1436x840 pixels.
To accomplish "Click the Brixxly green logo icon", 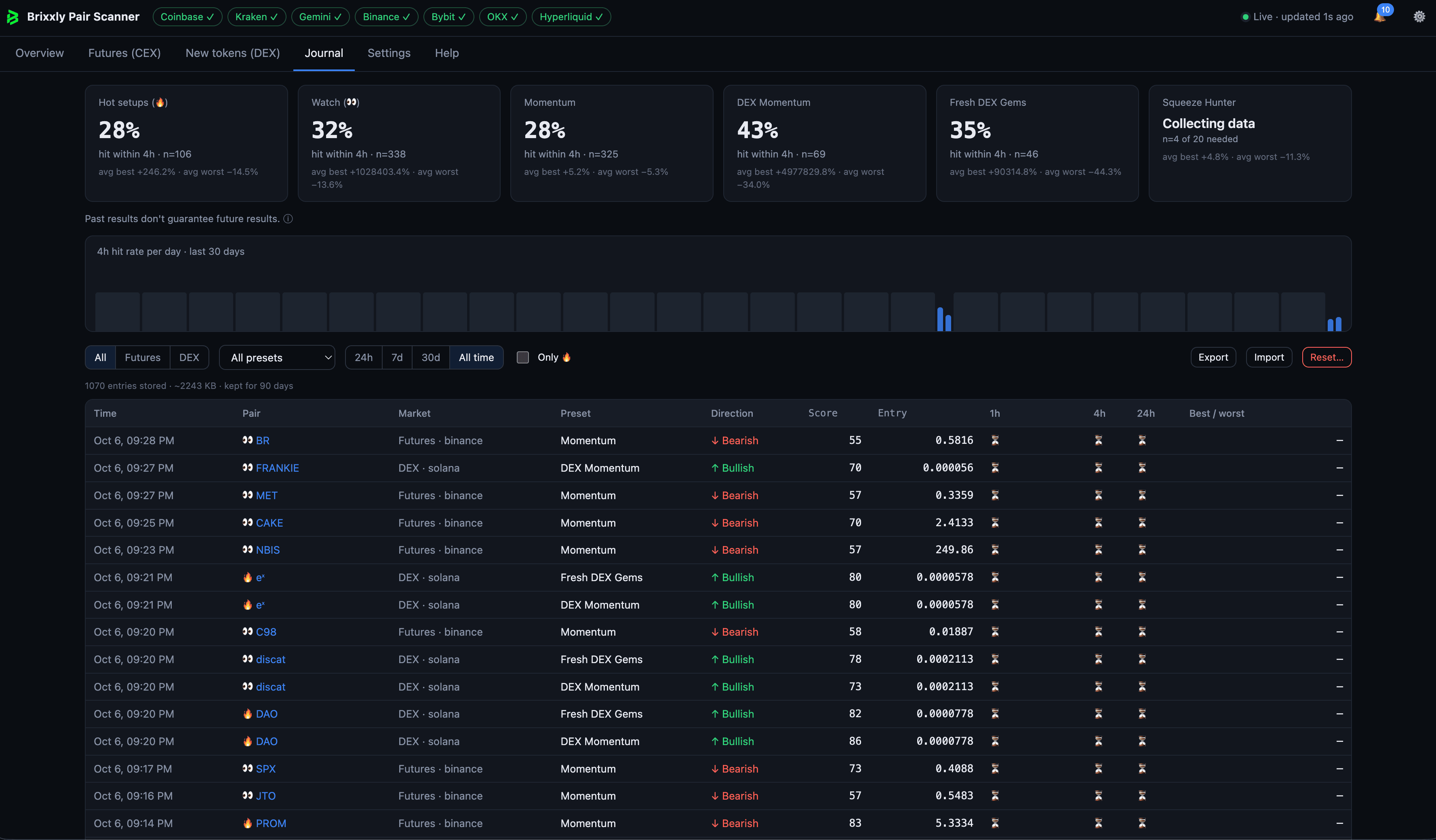I will click(x=13, y=17).
